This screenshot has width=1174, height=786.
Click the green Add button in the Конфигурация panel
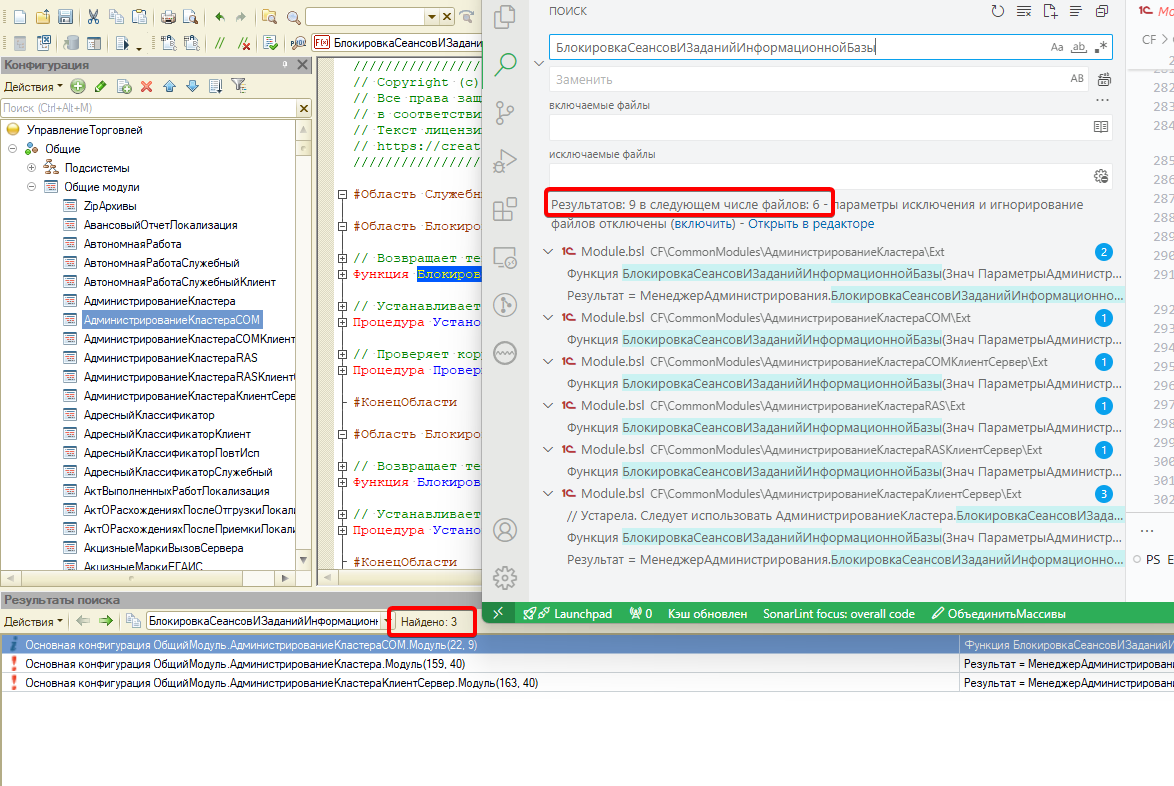[78, 87]
